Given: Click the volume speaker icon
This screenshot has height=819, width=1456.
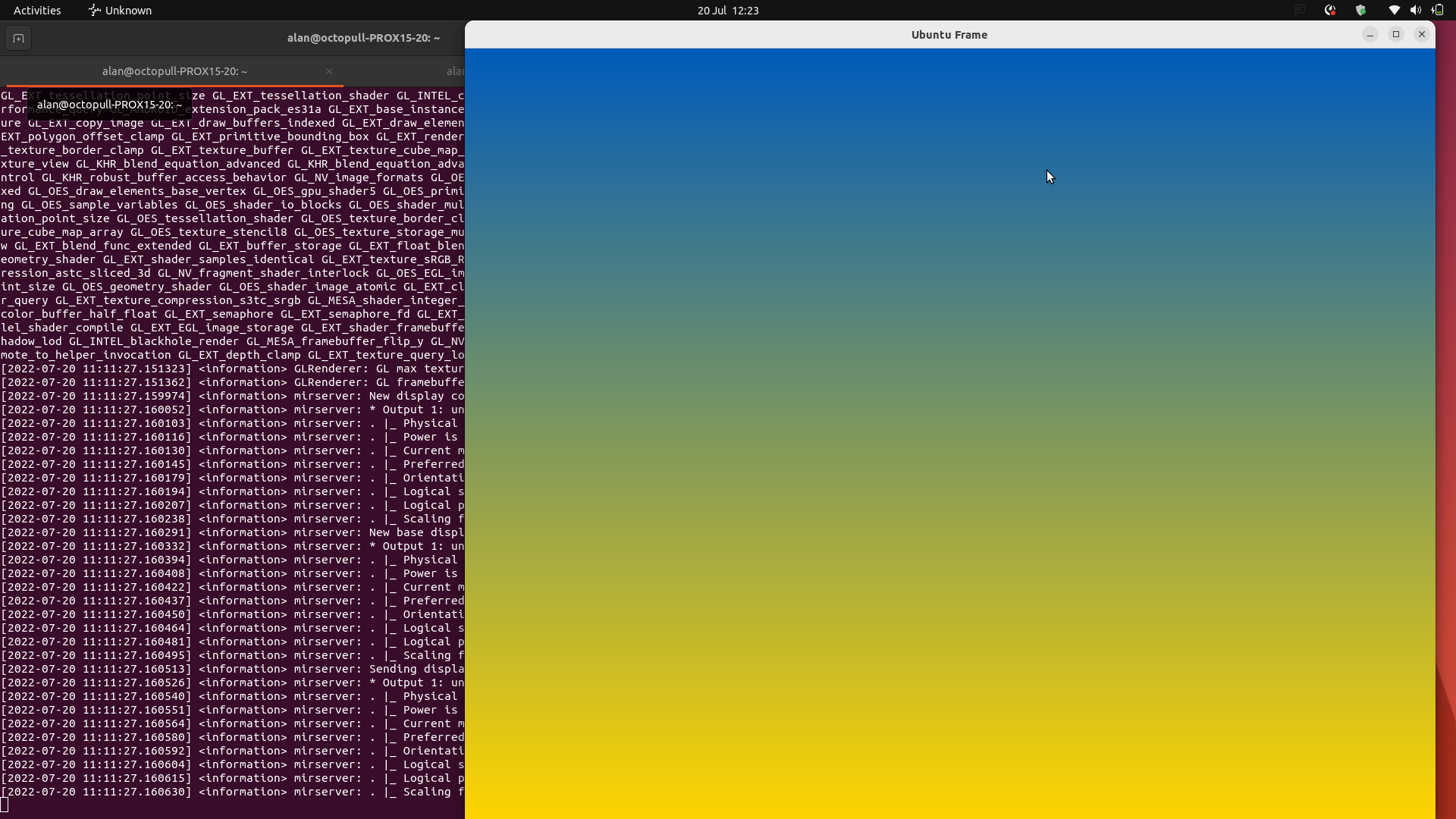Looking at the screenshot, I should tap(1415, 11).
